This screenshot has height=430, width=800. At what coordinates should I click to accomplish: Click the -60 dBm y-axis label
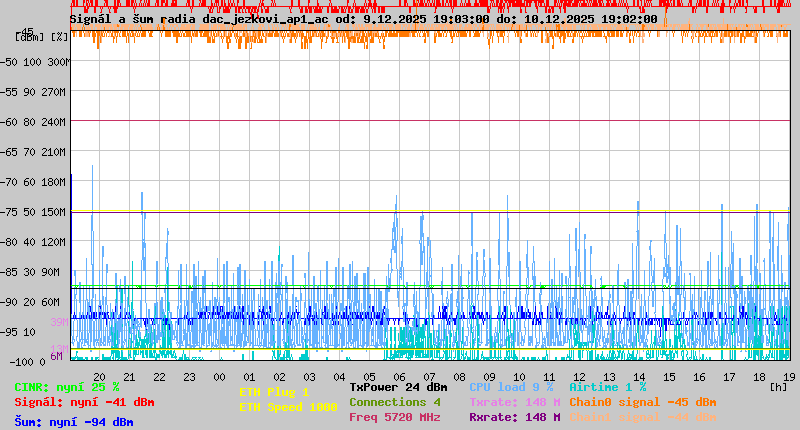tap(13, 121)
